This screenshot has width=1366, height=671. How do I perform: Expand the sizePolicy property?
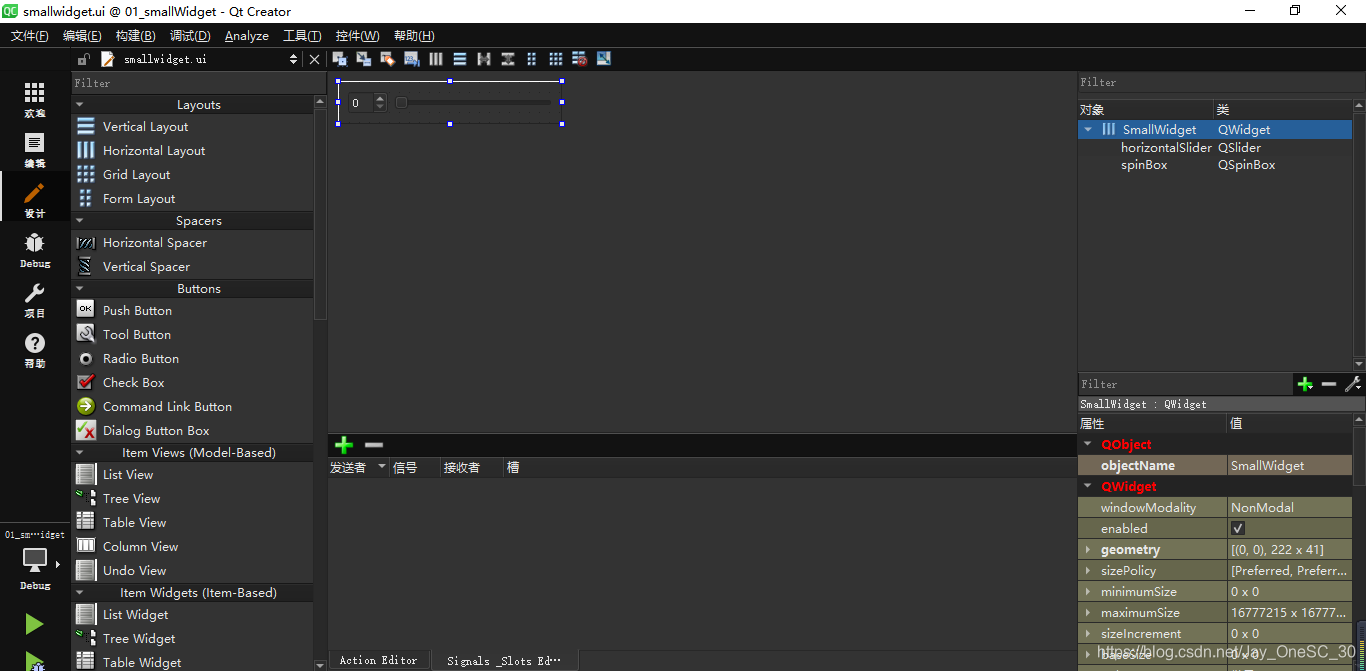pyautogui.click(x=1088, y=571)
